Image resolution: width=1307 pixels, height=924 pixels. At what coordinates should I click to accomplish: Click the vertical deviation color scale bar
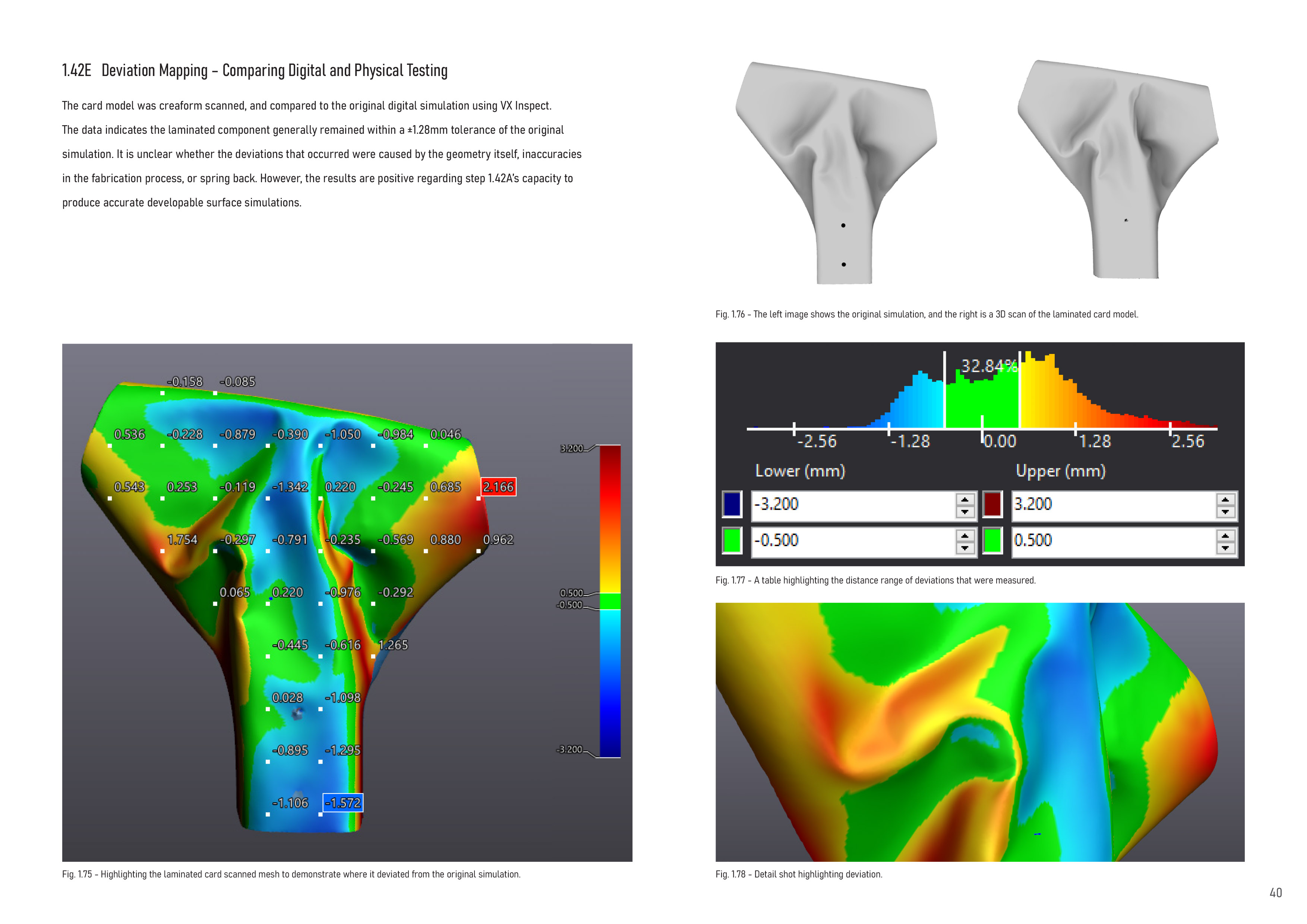click(610, 601)
